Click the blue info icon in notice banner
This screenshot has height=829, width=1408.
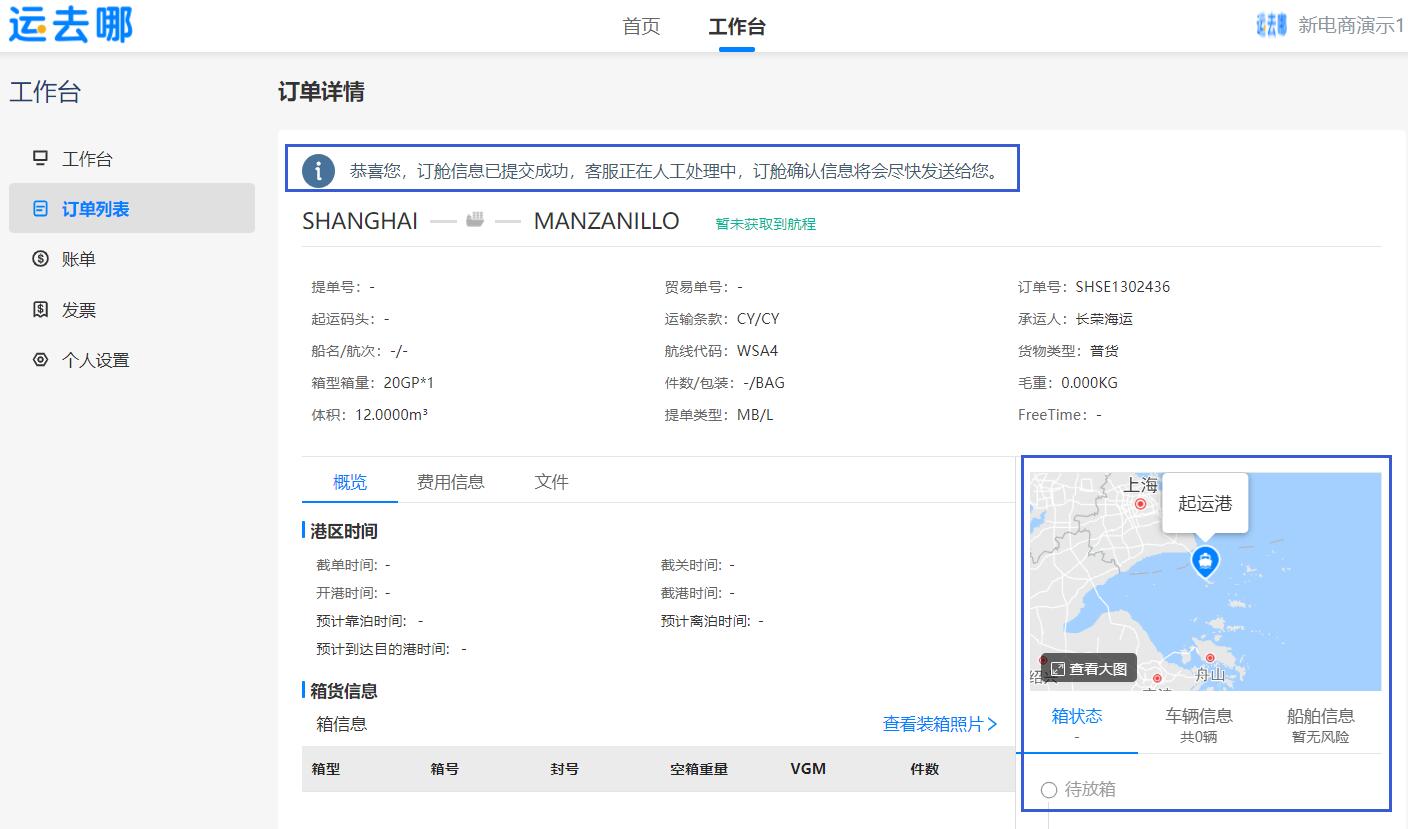pyautogui.click(x=318, y=171)
